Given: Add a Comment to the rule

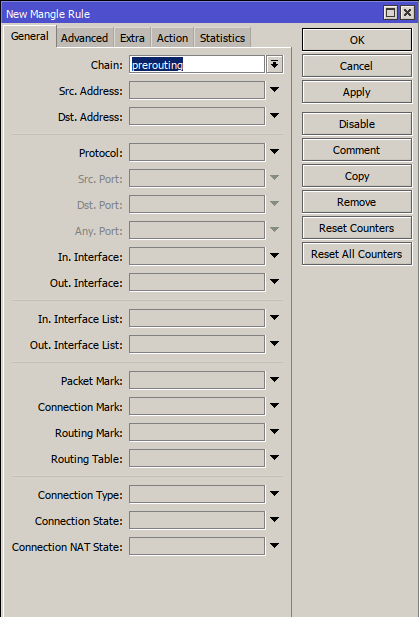Looking at the screenshot, I should [x=357, y=150].
